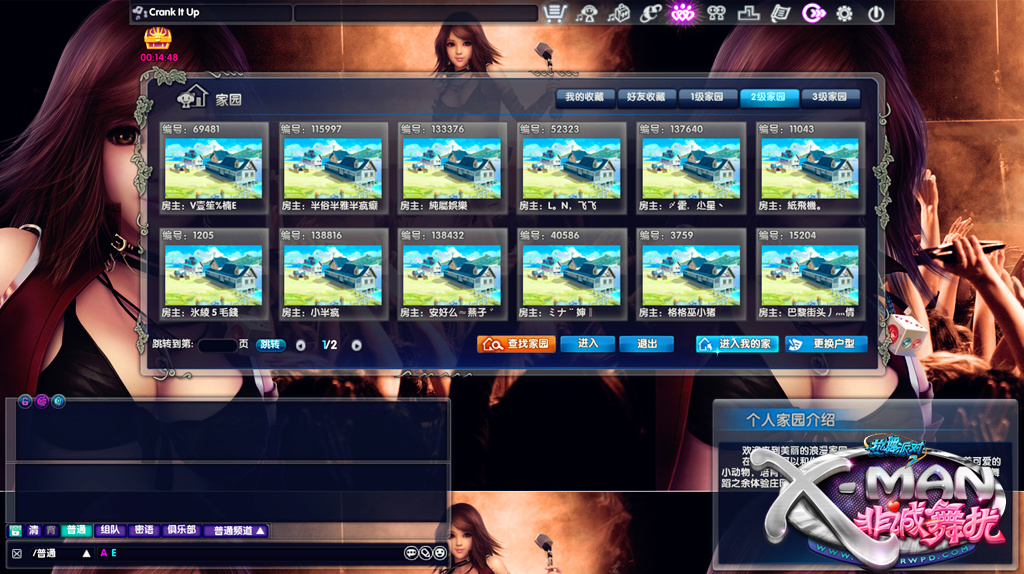Viewport: 1024px width, 574px height.
Task: Click the 跳转 page jump button
Action: coord(270,345)
